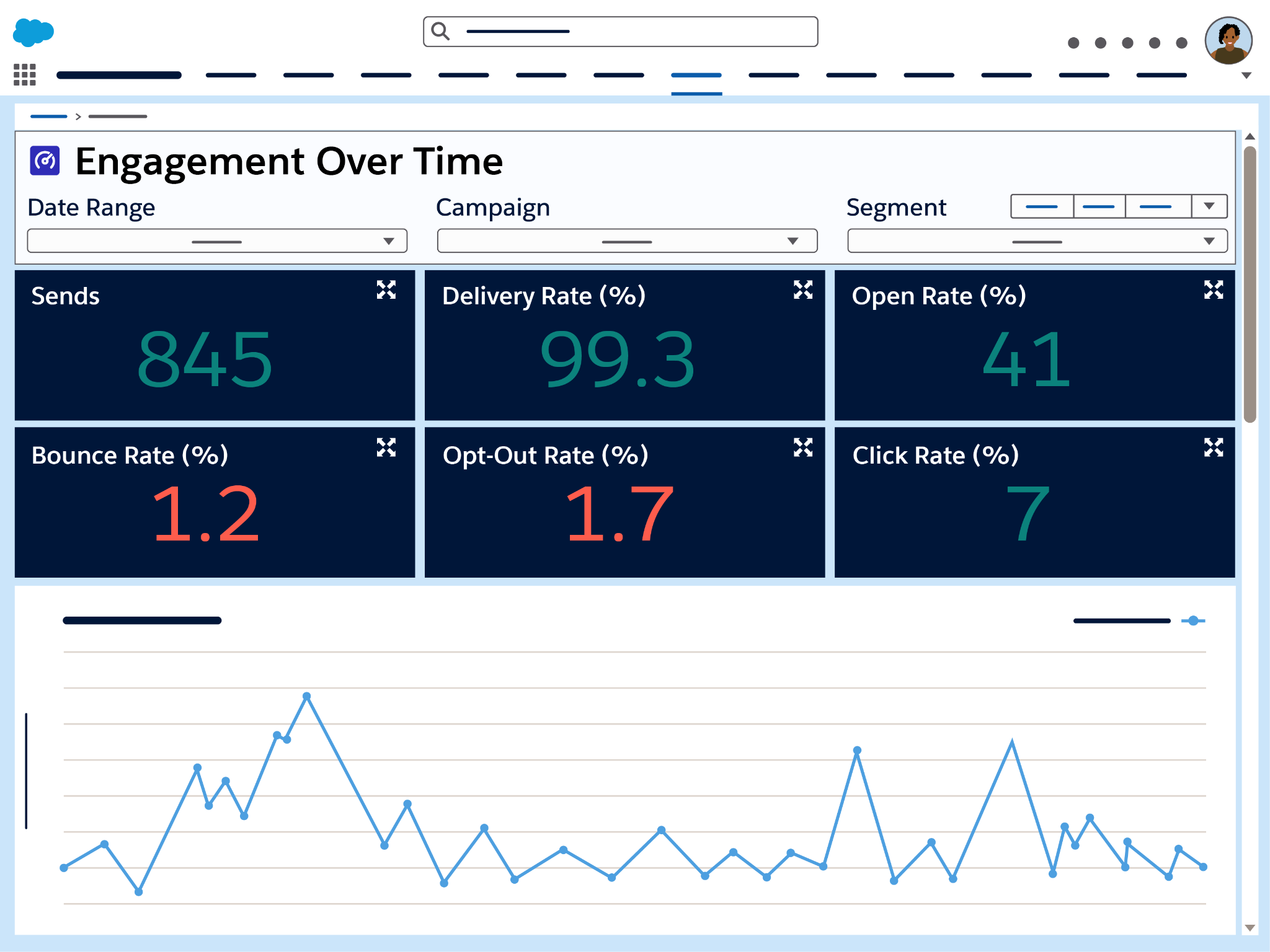The height and width of the screenshot is (952, 1270).
Task: Click the scrollbar down arrow
Action: coord(1250,928)
